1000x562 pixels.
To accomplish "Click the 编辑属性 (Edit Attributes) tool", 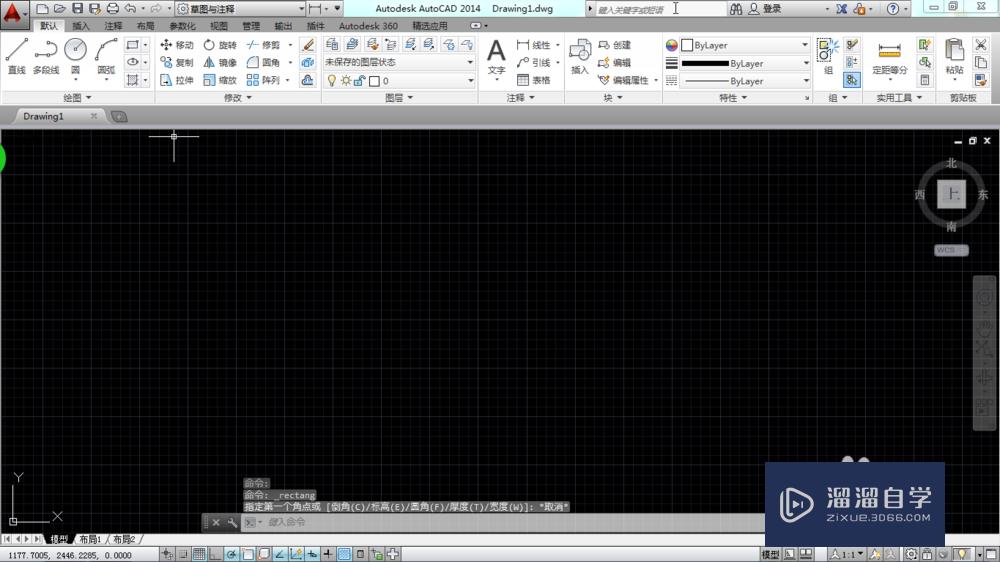I will click(x=624, y=80).
